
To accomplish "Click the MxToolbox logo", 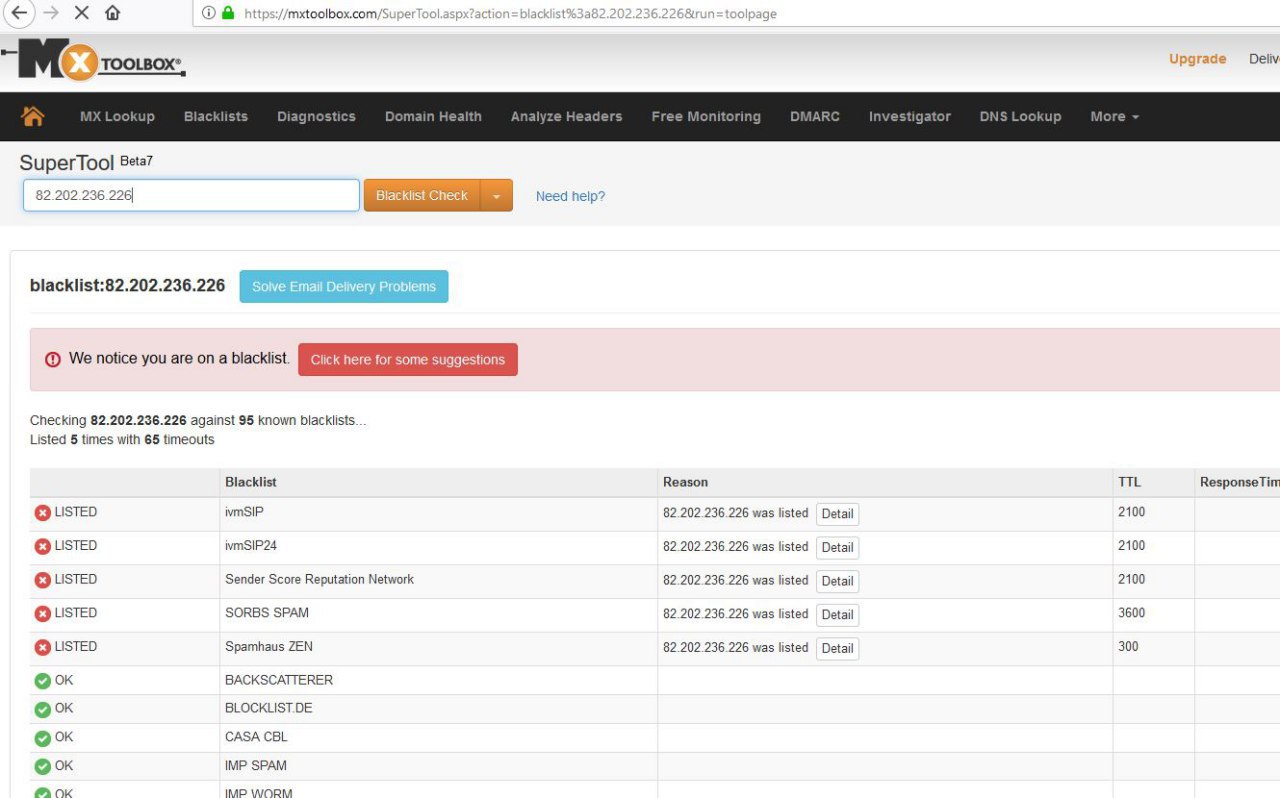I will (95, 61).
